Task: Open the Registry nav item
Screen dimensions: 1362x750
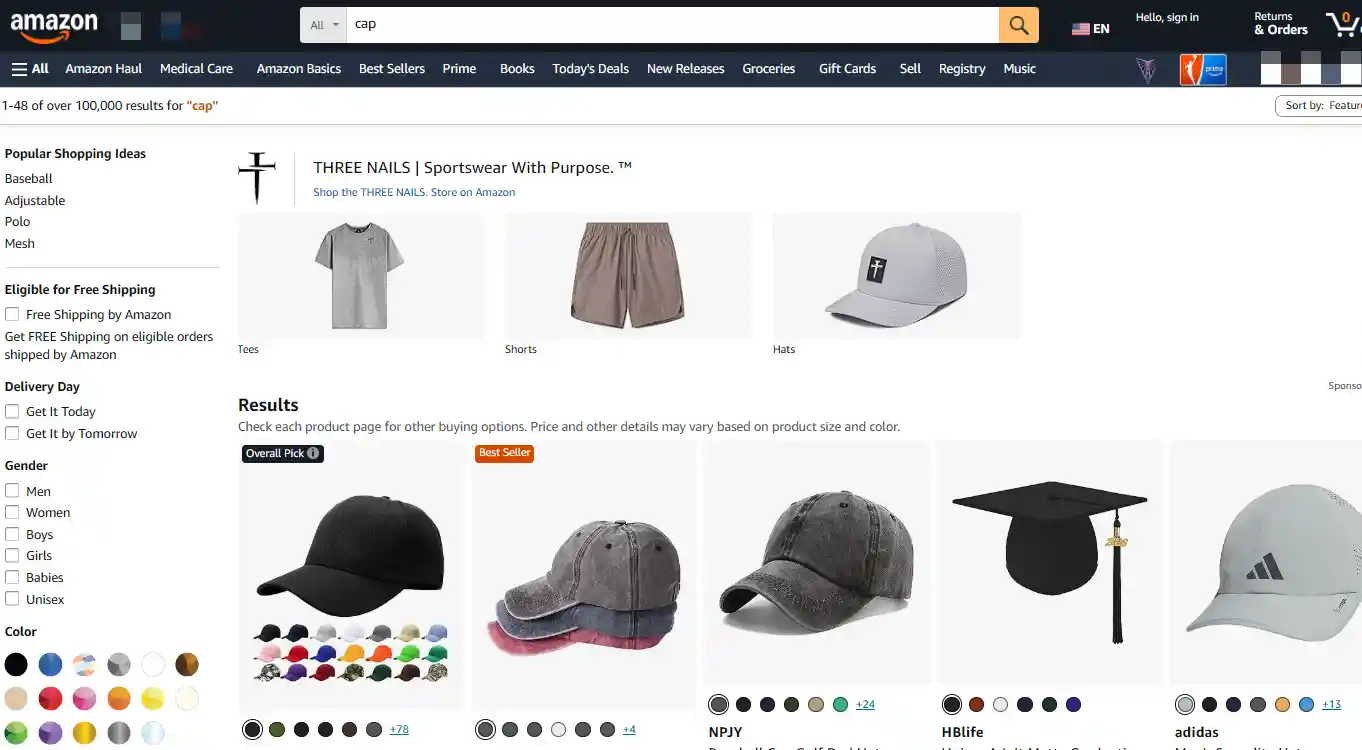Action: (962, 69)
